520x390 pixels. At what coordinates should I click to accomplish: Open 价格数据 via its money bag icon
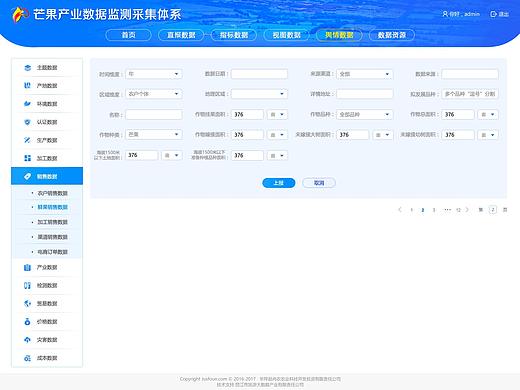point(27,322)
